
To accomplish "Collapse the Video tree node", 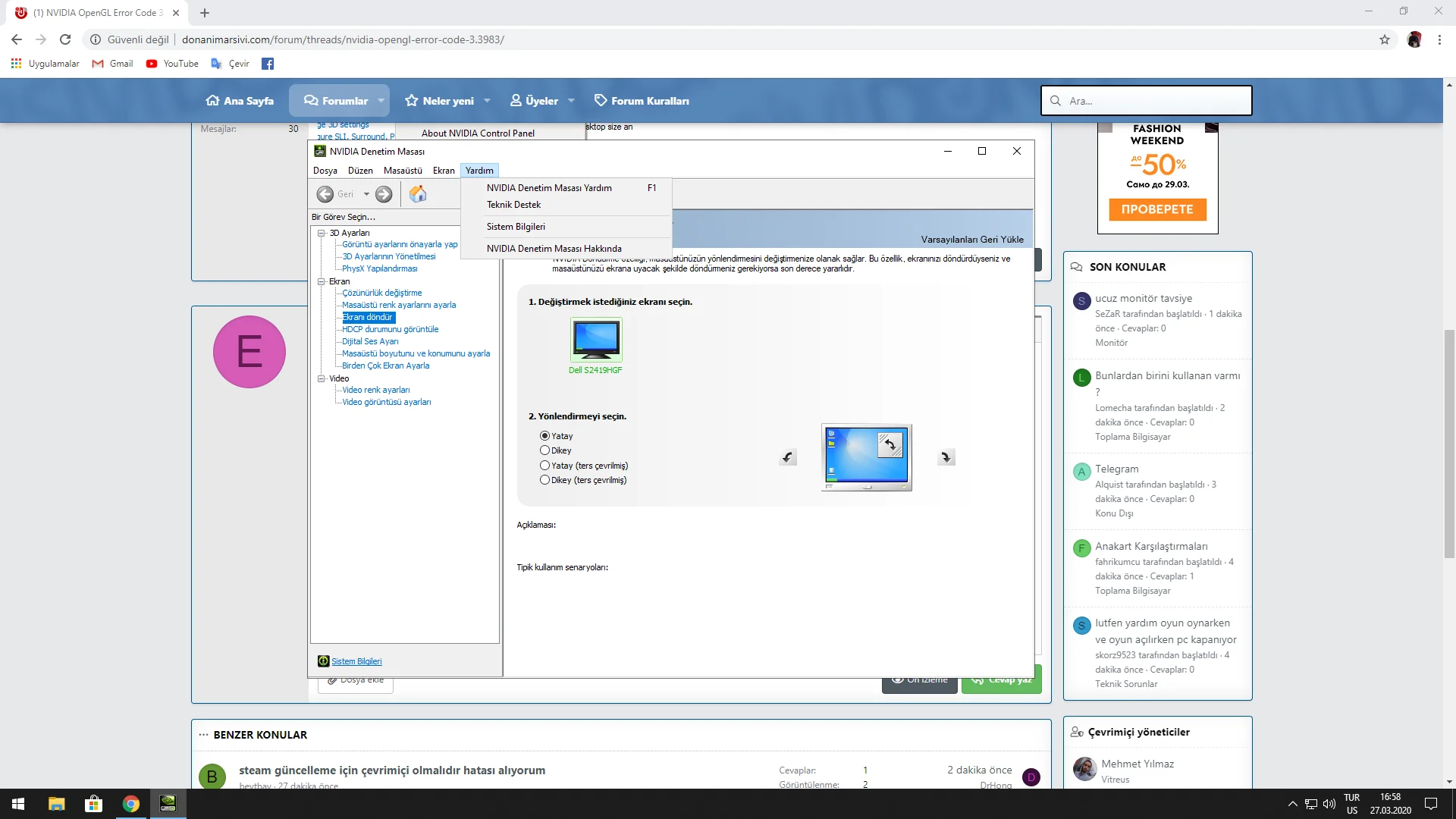I will 322,378.
